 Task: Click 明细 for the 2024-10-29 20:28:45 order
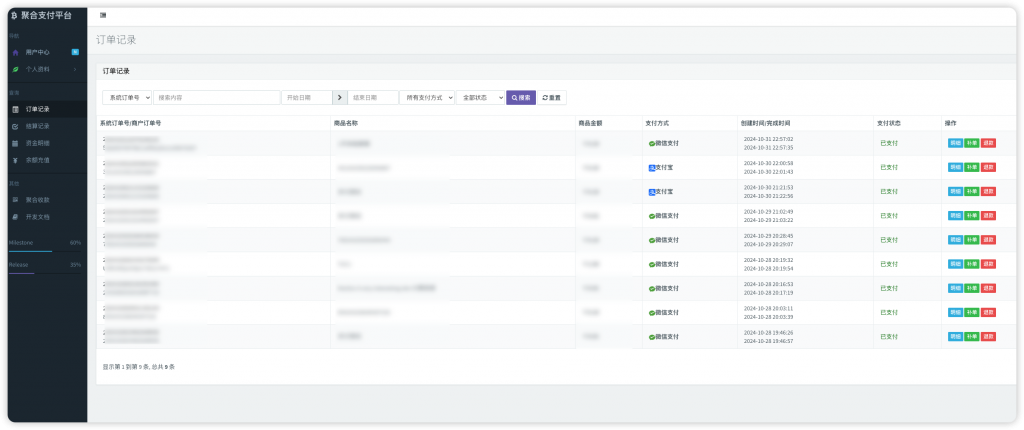[955, 240]
